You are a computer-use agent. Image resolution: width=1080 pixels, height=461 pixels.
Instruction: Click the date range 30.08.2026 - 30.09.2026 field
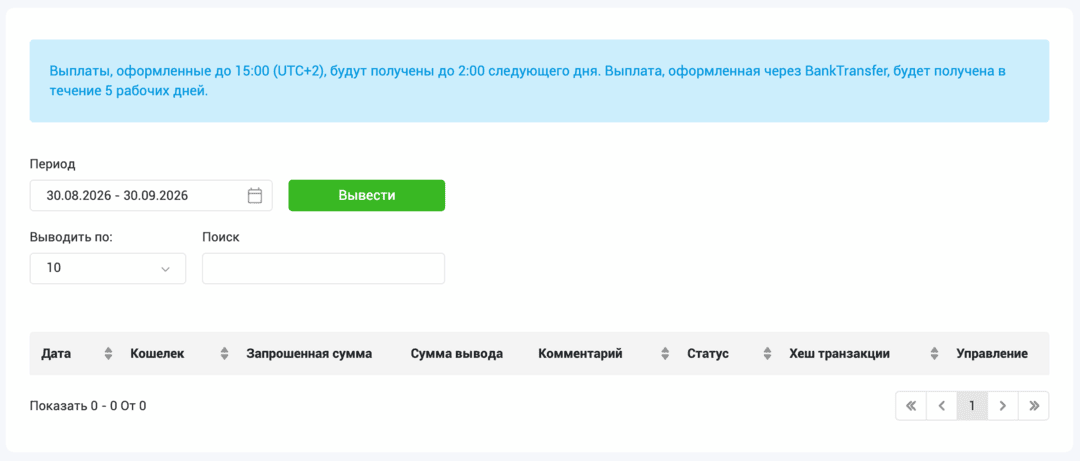pos(152,196)
